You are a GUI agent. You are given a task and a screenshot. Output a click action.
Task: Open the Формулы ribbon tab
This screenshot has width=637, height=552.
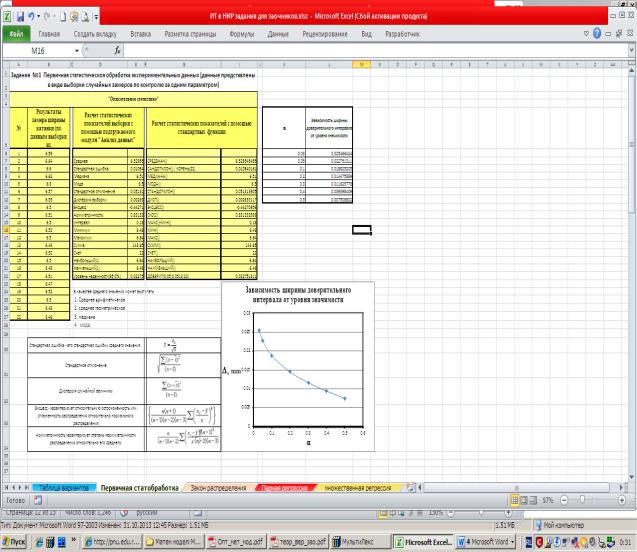pos(242,33)
